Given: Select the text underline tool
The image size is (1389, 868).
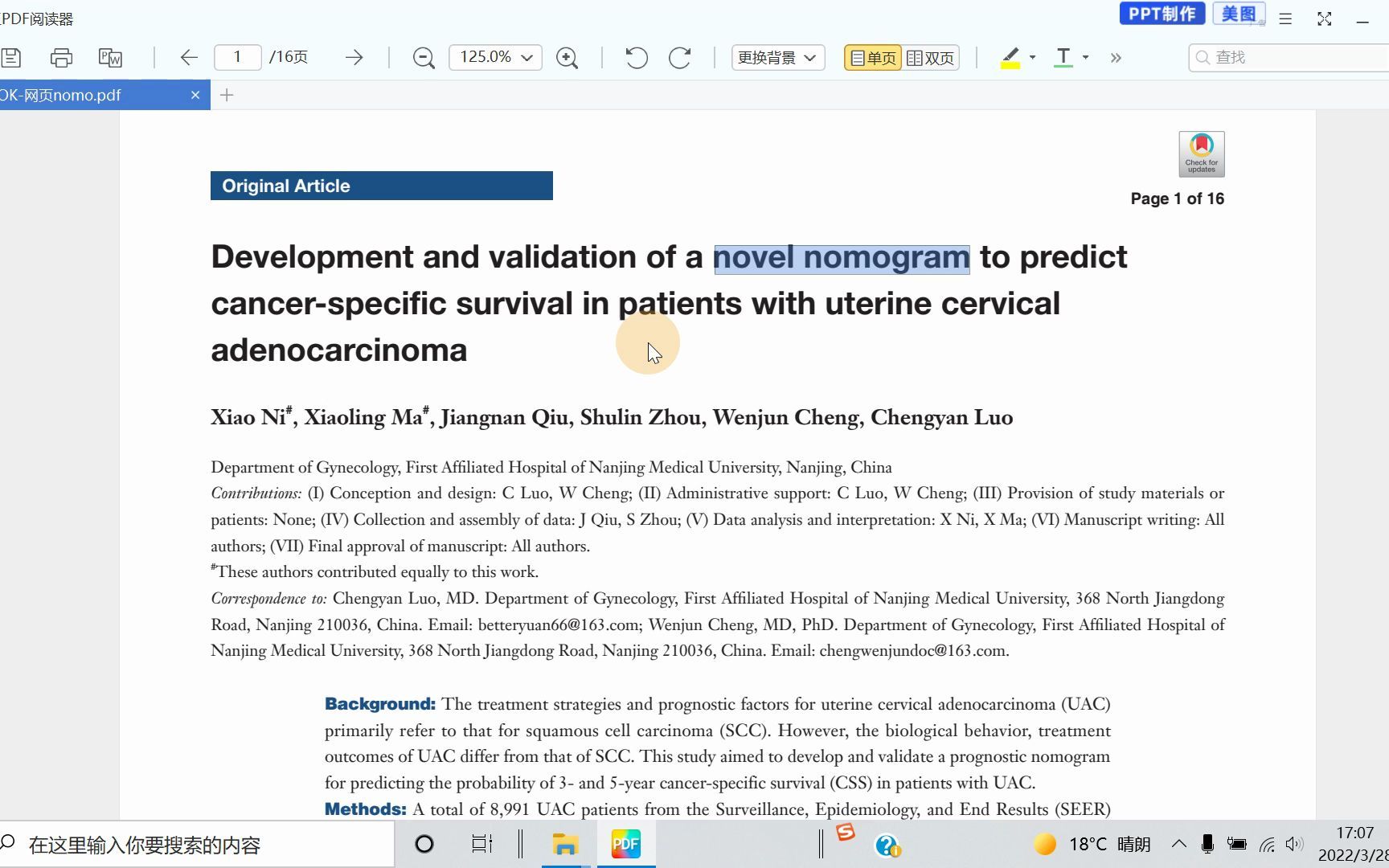Looking at the screenshot, I should tap(1063, 57).
